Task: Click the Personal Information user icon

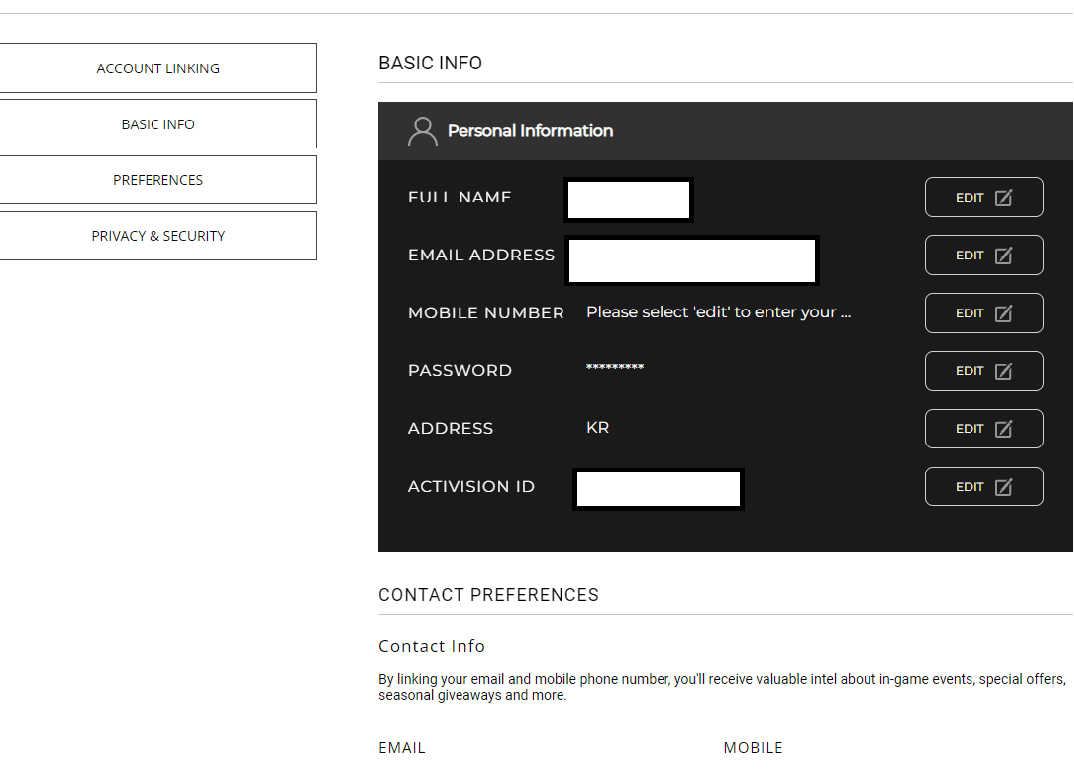Action: pos(423,131)
